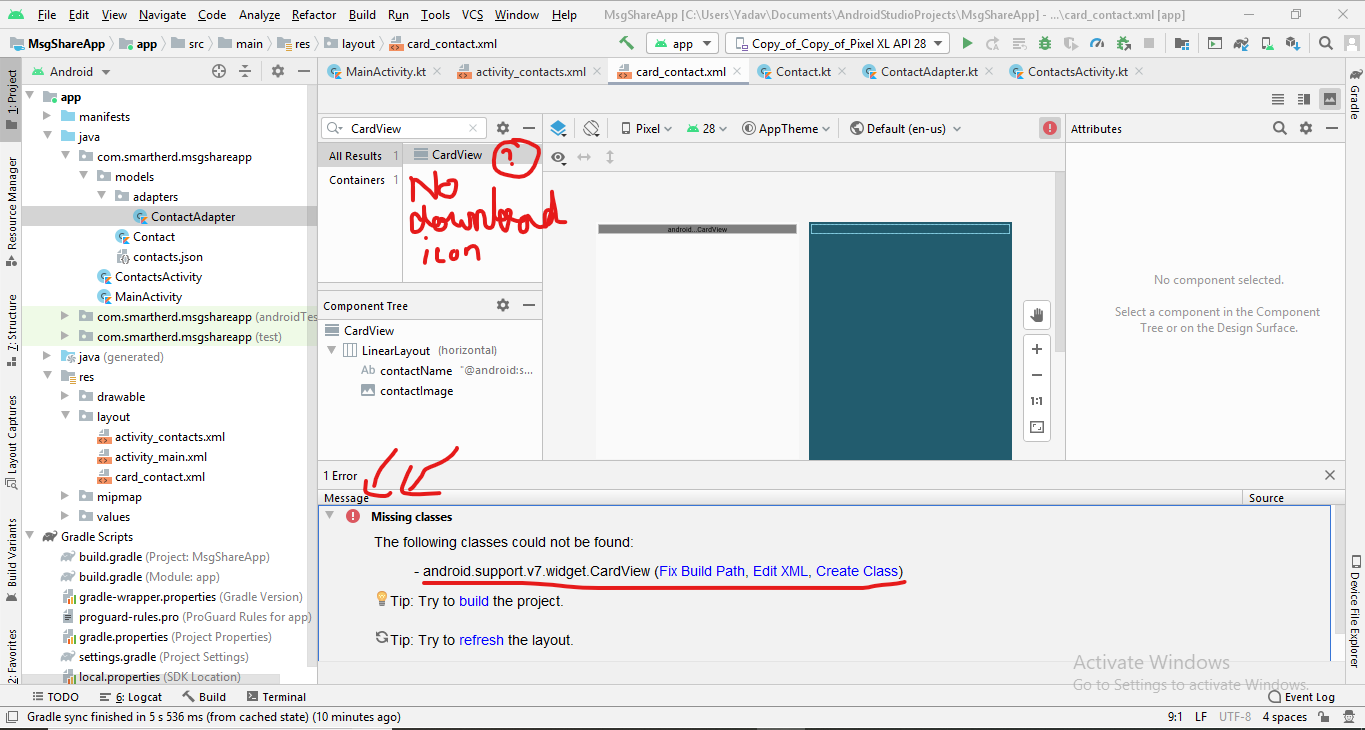The height and width of the screenshot is (730, 1365).
Task: Open Attributes panel gear settings
Action: [1306, 128]
